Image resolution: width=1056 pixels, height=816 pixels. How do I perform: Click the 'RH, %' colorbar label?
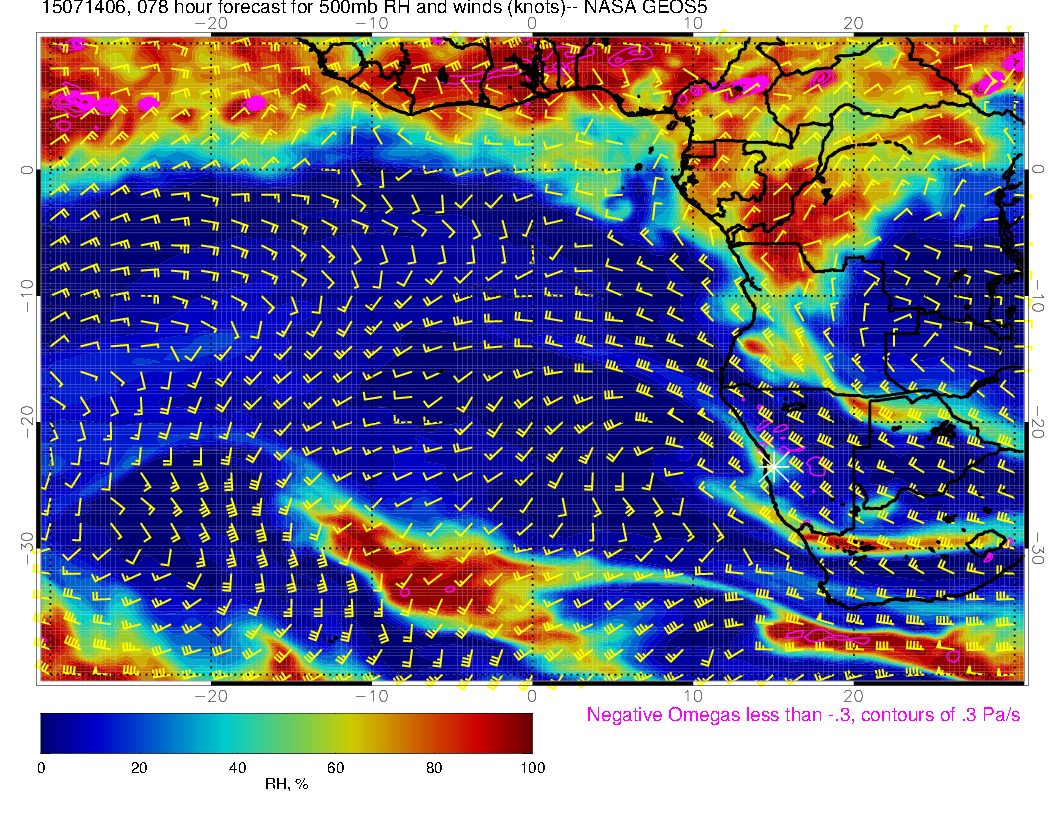286,784
